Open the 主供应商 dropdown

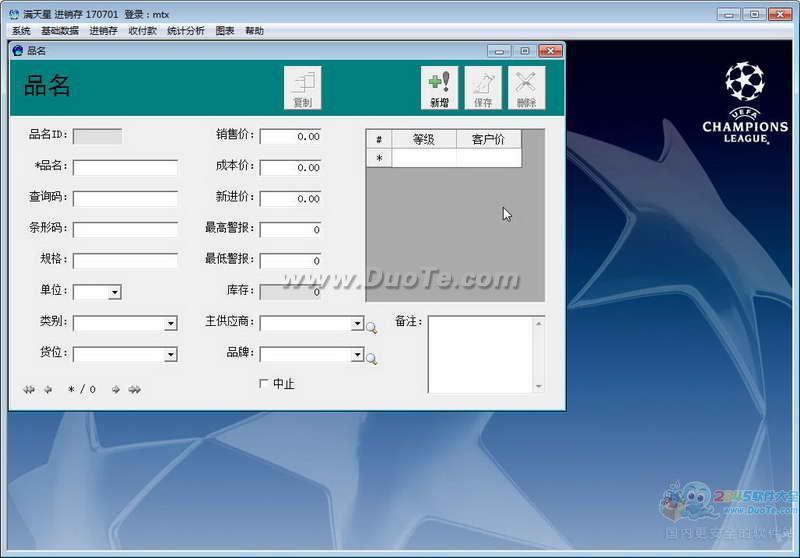pos(357,323)
